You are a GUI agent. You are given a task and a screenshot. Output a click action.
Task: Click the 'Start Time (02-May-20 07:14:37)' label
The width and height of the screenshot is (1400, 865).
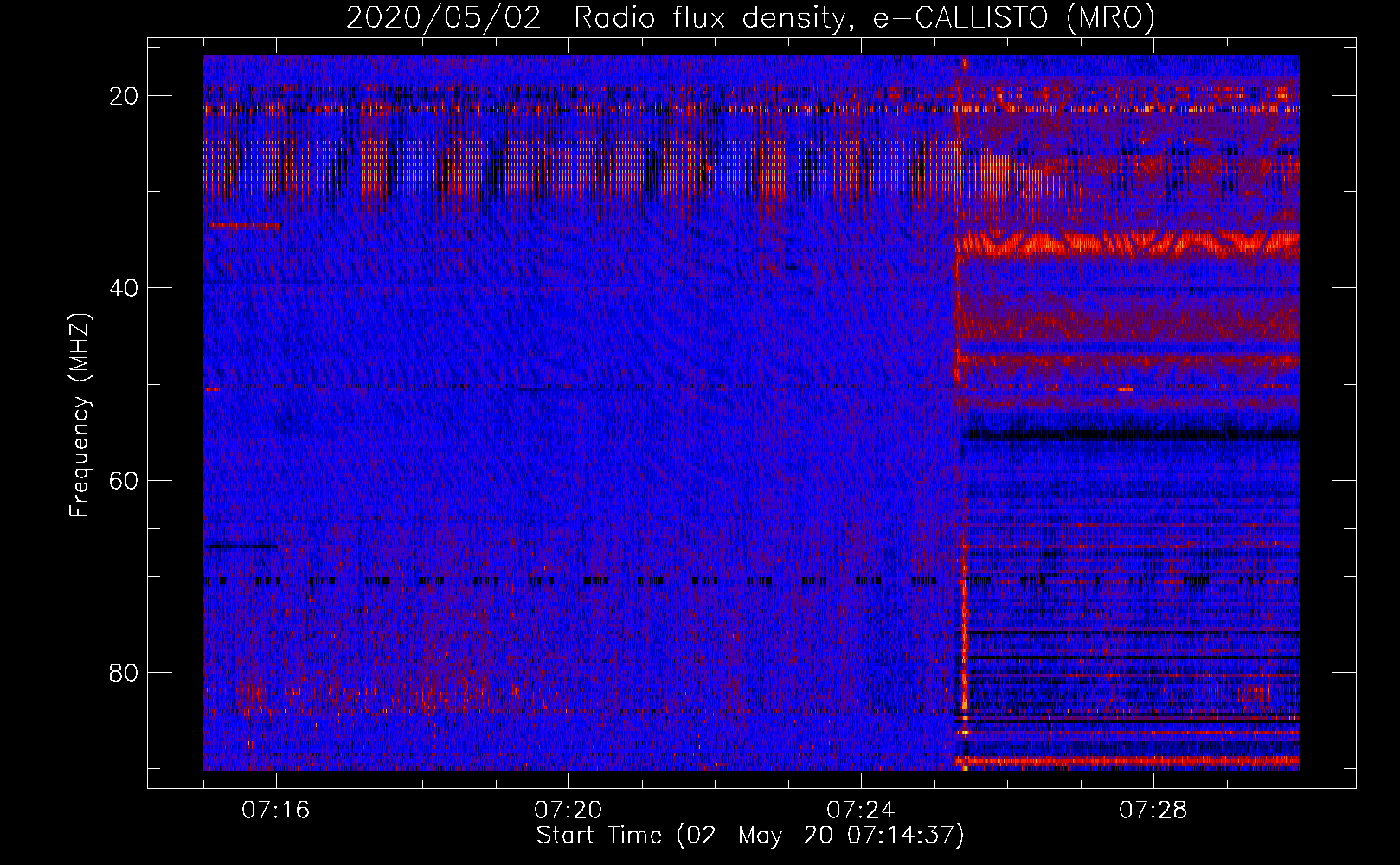(750, 836)
